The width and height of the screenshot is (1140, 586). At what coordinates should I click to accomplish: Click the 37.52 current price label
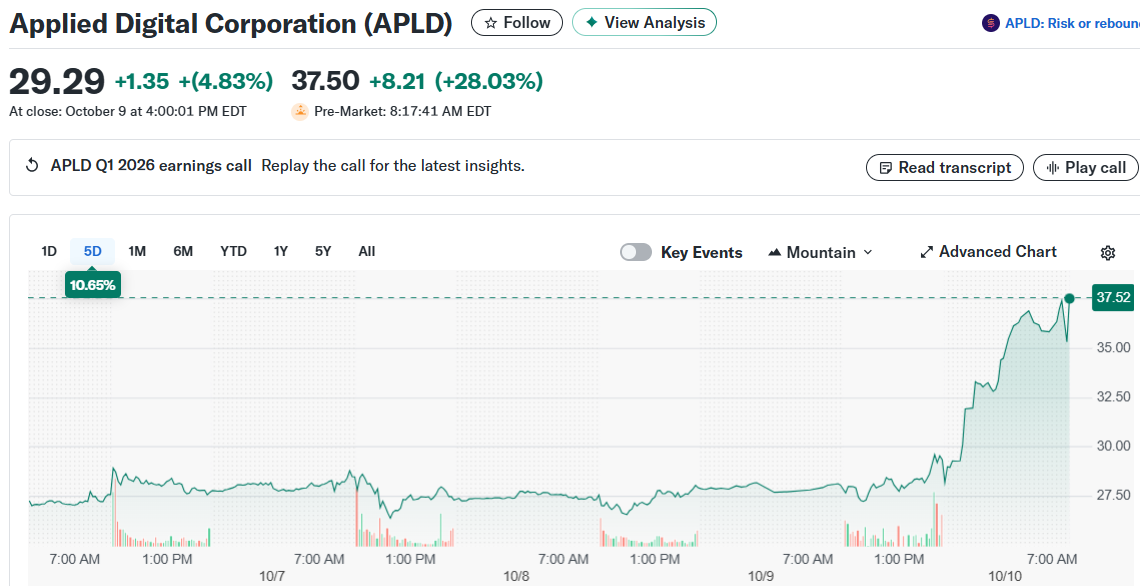(x=1113, y=298)
